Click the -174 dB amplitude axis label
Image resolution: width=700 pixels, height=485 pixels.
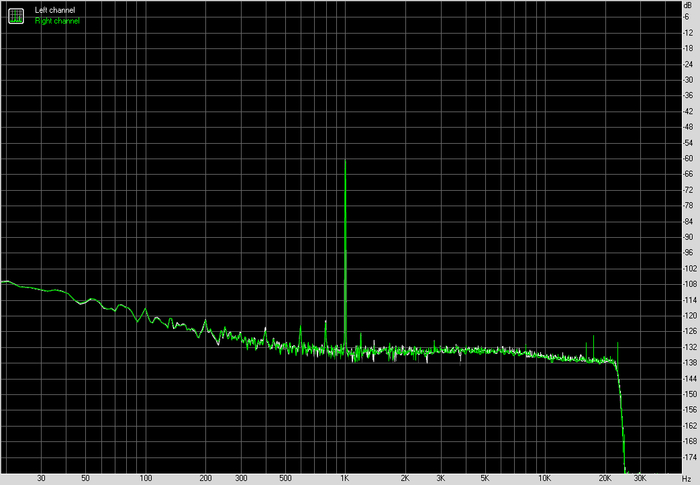687,456
